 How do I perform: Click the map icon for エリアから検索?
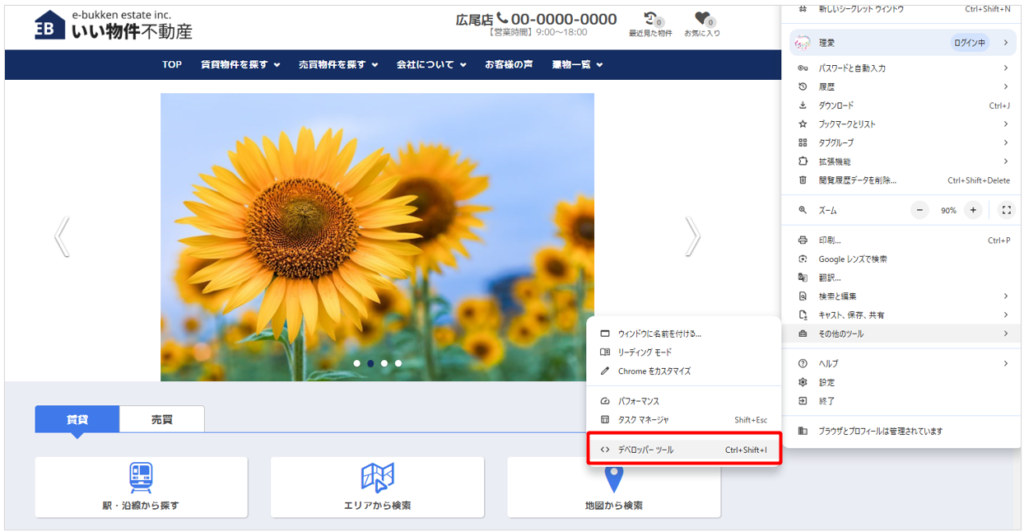377,477
